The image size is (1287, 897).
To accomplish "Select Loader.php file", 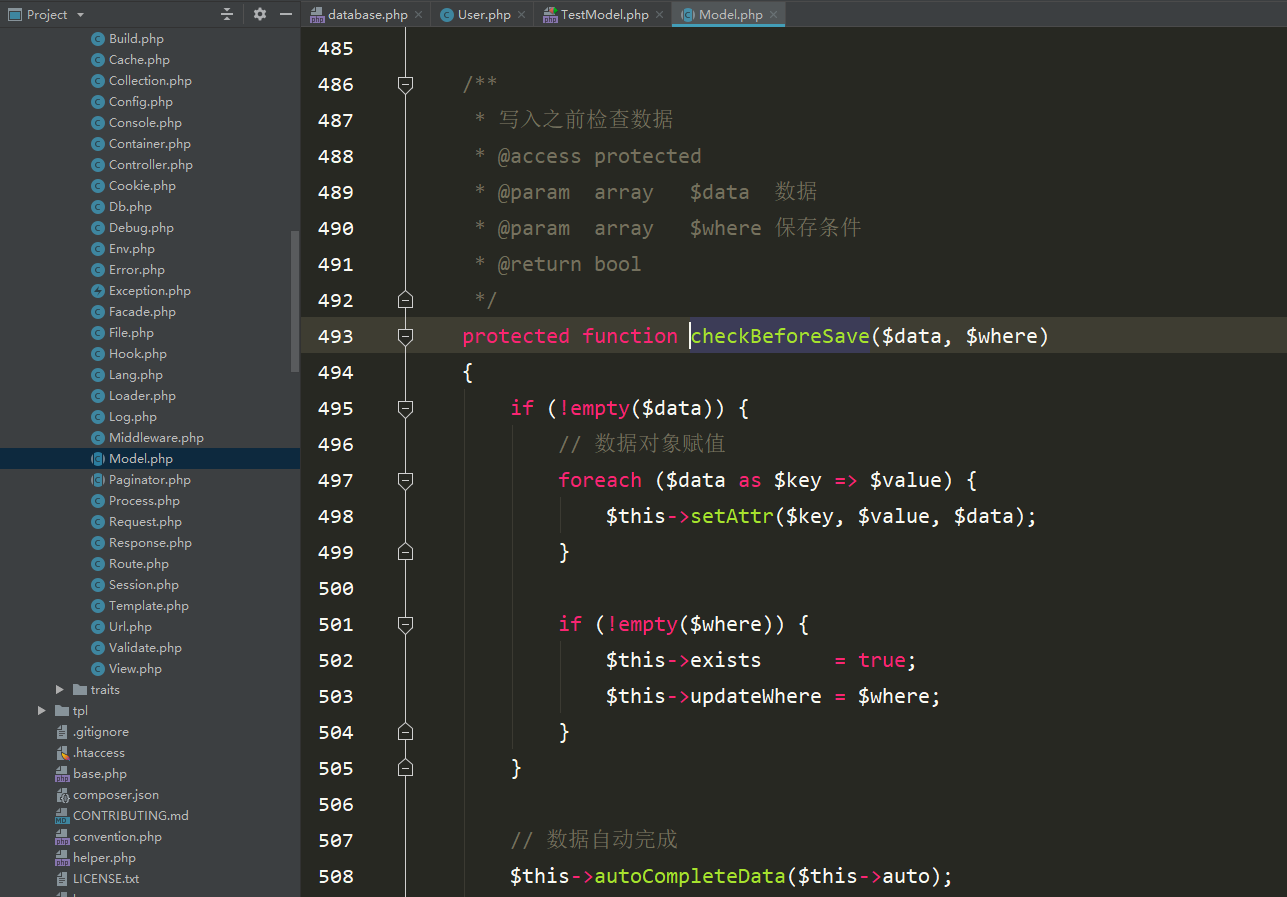I will 142,396.
